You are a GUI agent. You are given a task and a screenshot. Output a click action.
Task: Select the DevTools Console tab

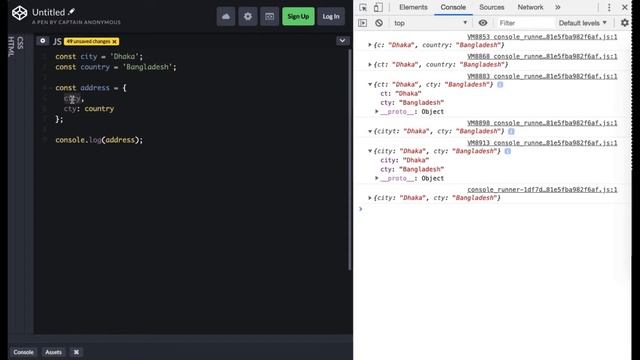[453, 7]
